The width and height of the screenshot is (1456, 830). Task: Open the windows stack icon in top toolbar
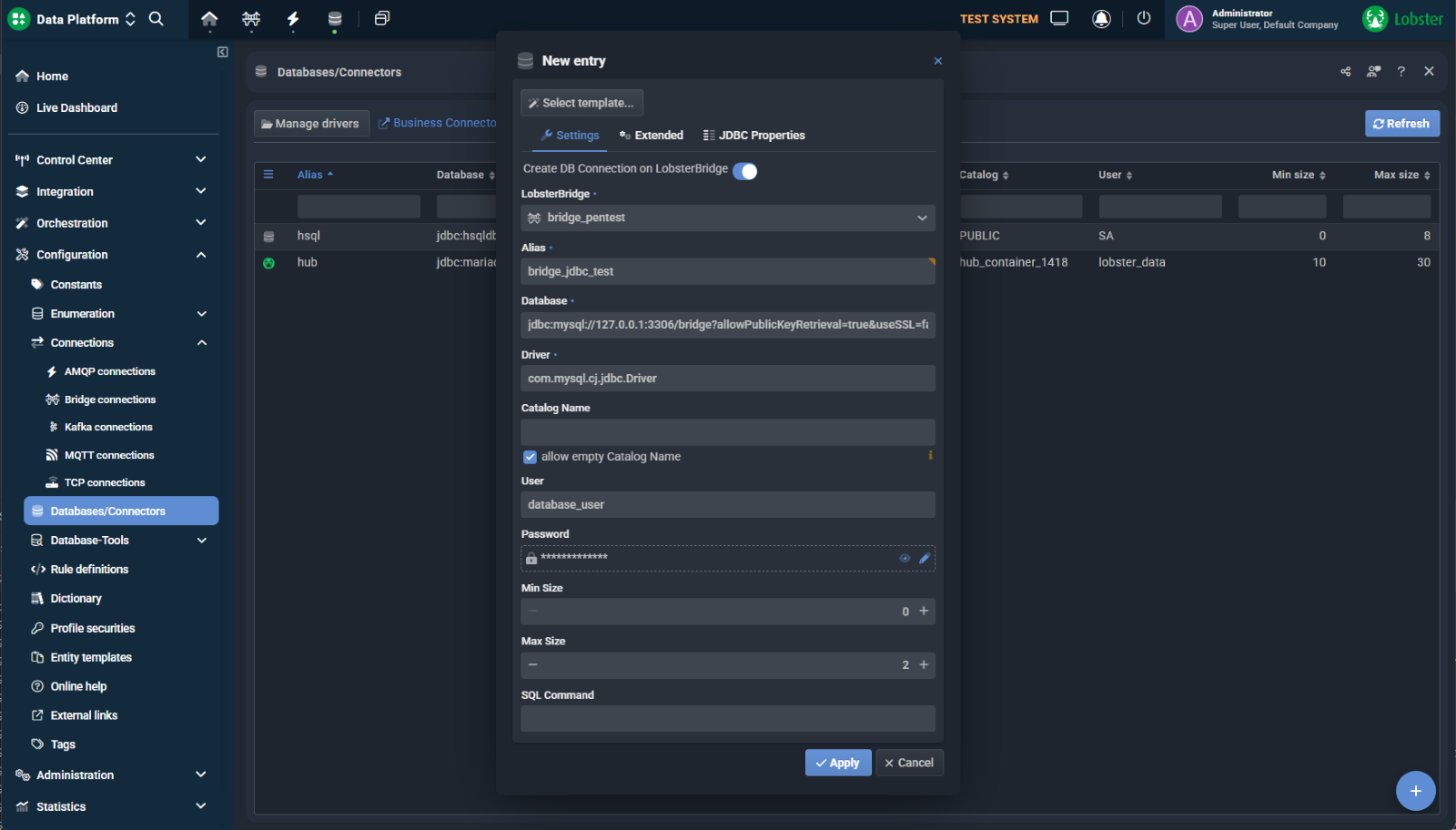[x=382, y=19]
